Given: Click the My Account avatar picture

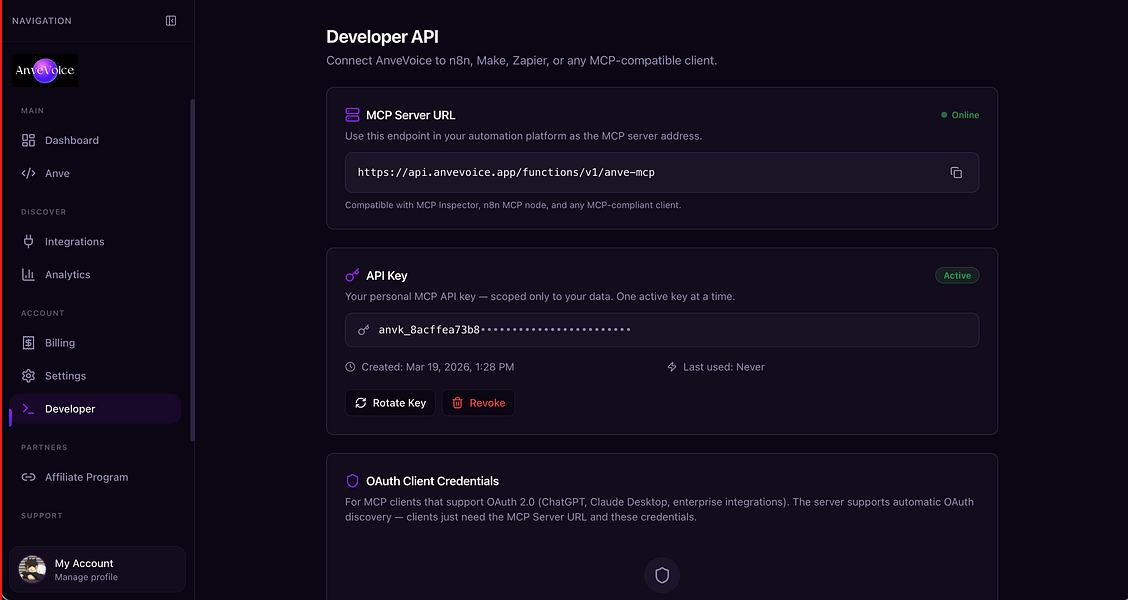Looking at the screenshot, I should 32,569.
